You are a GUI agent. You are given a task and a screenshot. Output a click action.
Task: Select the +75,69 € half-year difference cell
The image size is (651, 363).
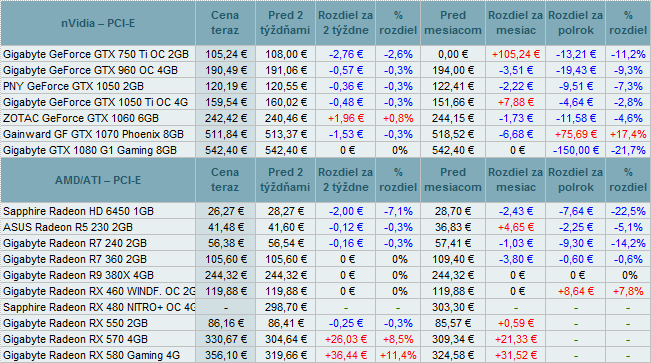[575, 134]
